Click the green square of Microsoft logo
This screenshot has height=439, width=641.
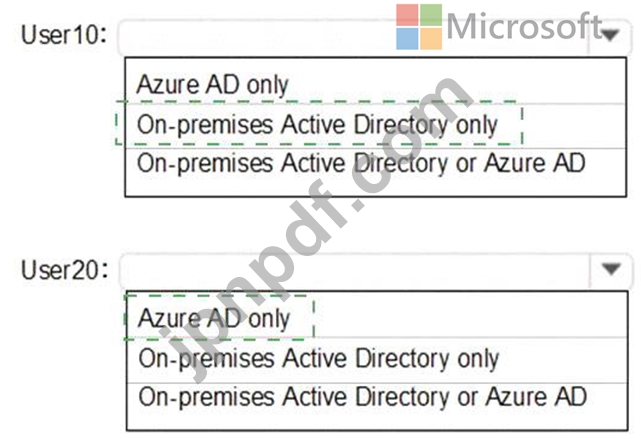coord(431,15)
